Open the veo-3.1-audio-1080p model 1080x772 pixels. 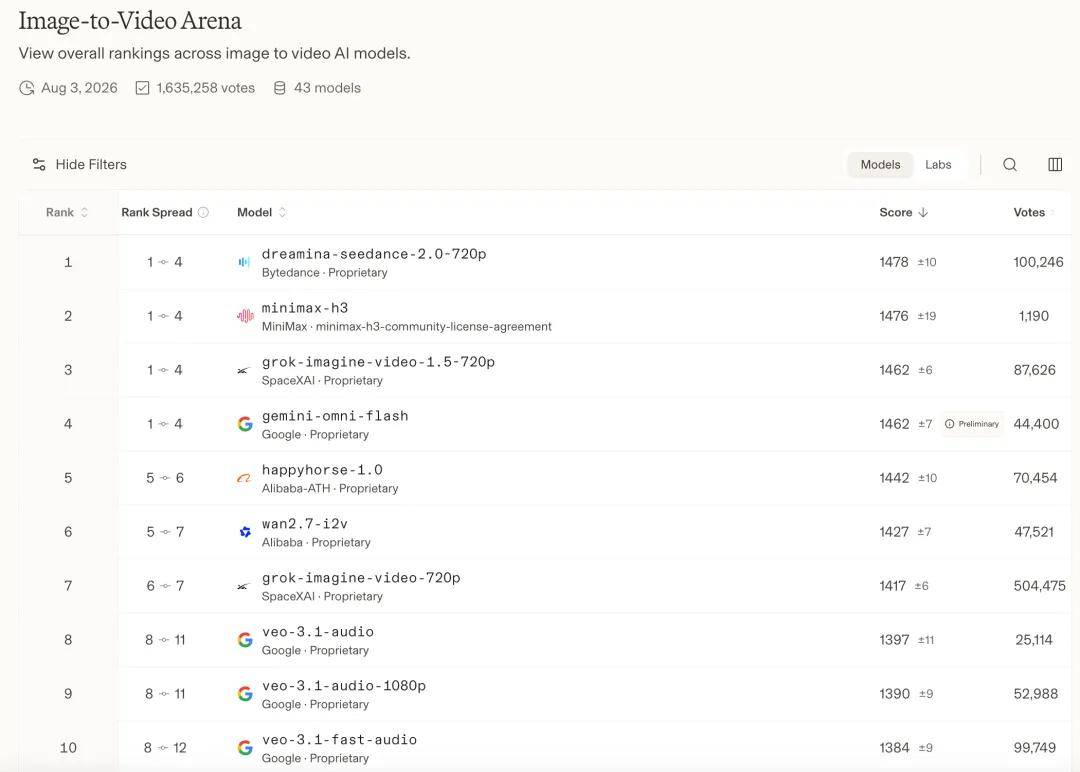tap(344, 685)
